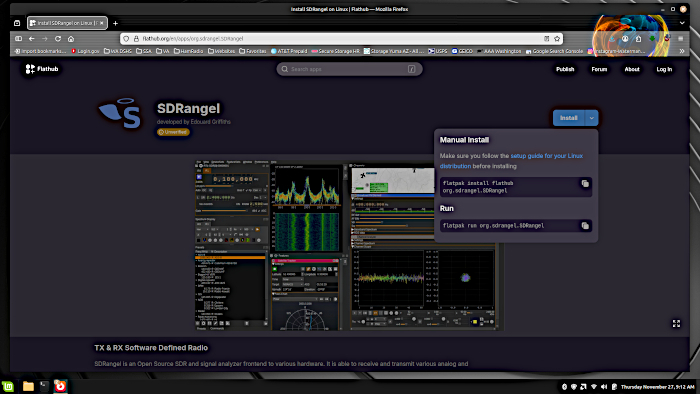Click the SDRangel app logo

120,113
